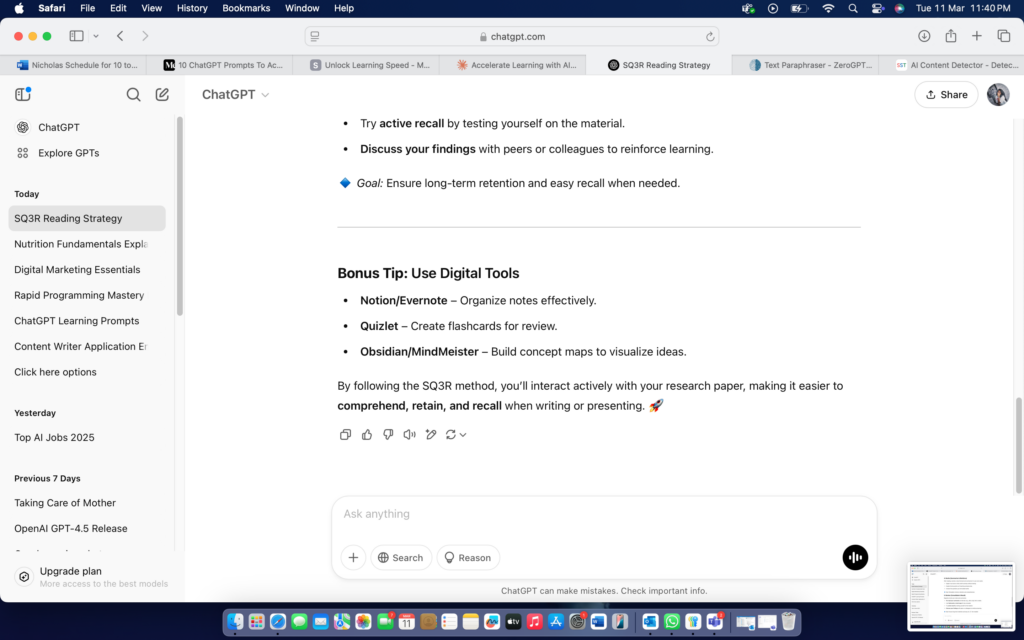Open the search chats magnifier icon
Viewport: 1024px width, 640px height.
[x=133, y=95]
